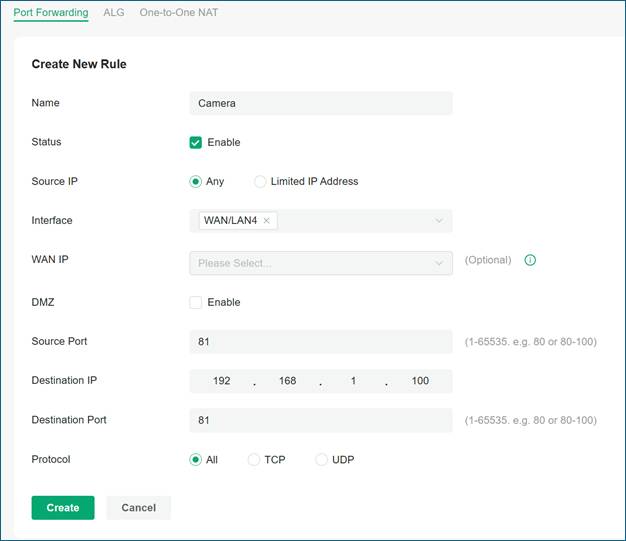
Task: Expand the Interface dropdown arrow
Action: [x=439, y=221]
